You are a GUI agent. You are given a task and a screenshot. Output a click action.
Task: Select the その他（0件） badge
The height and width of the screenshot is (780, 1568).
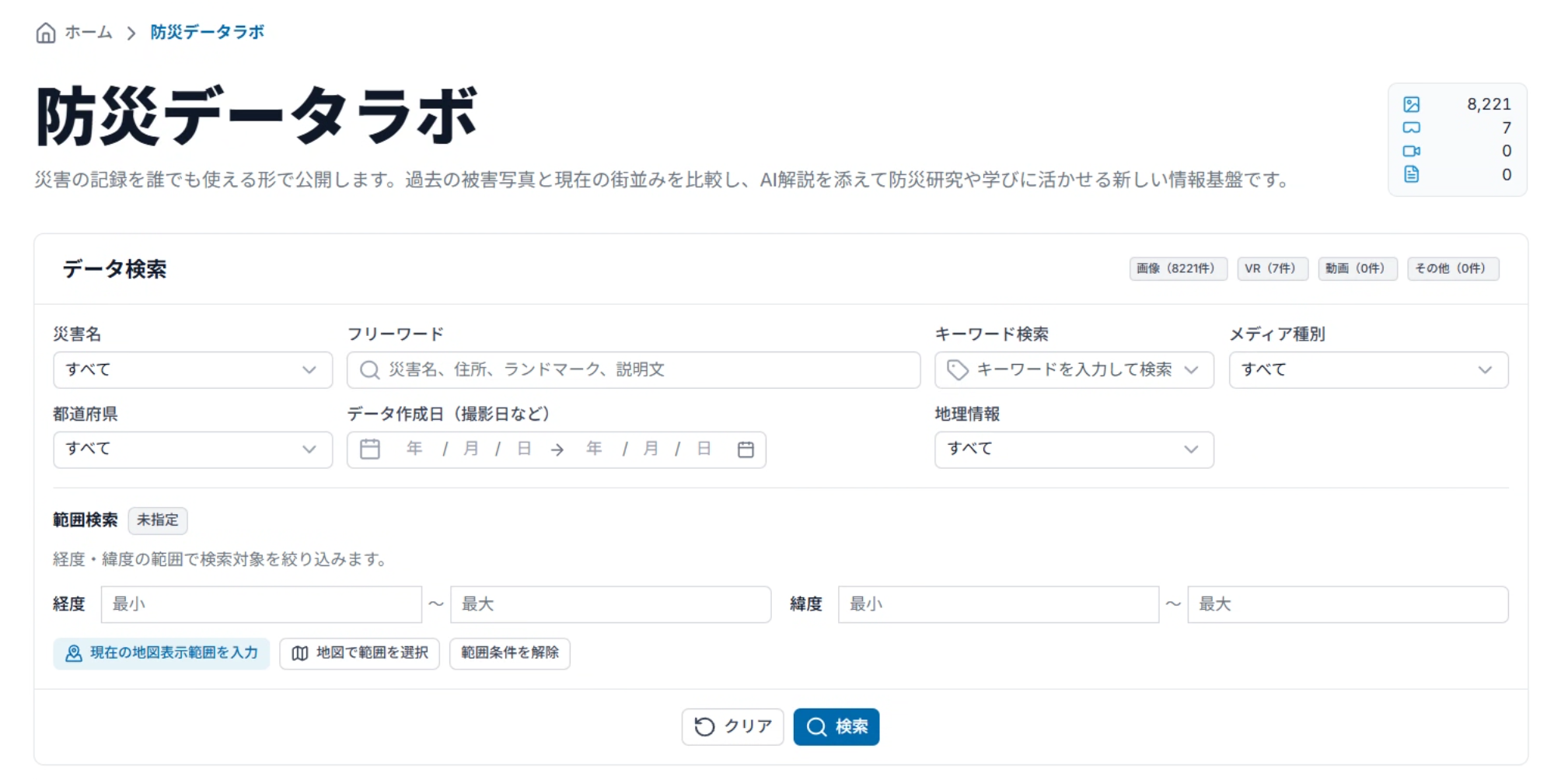click(x=1452, y=268)
